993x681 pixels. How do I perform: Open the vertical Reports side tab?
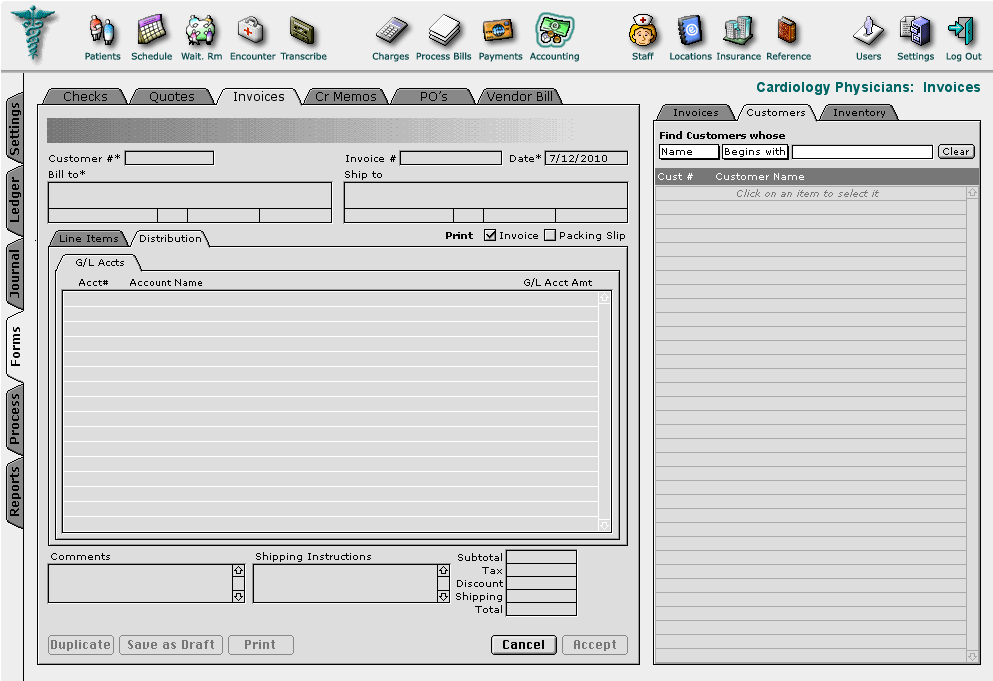[x=15, y=491]
